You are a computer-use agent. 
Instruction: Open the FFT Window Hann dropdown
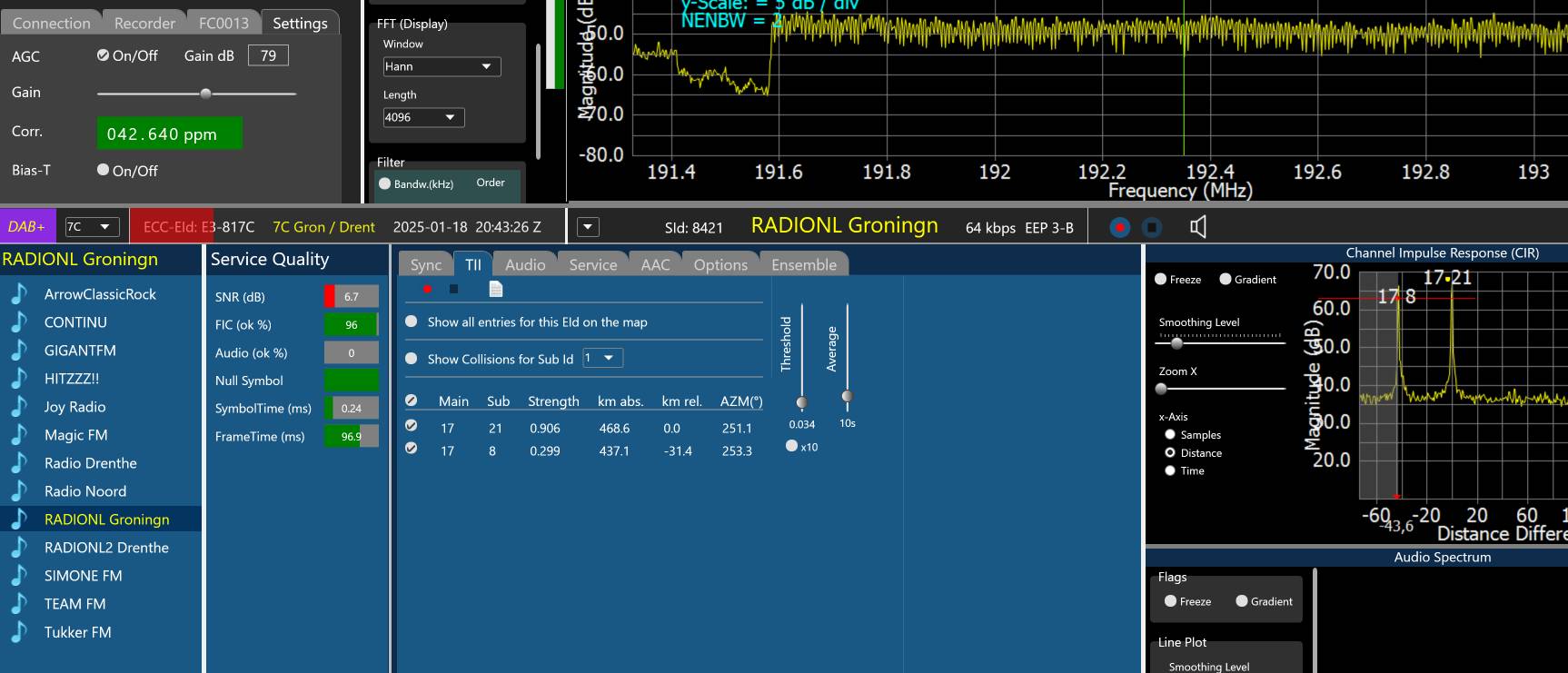coord(442,66)
